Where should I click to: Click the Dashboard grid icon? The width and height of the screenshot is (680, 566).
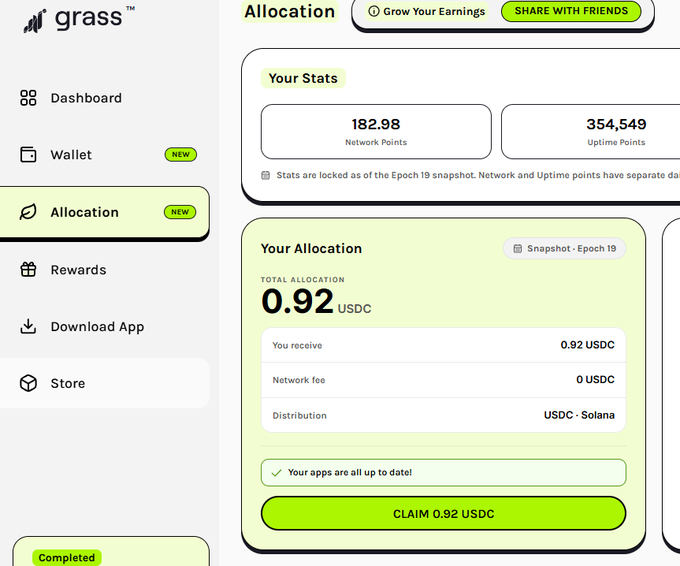[28, 98]
